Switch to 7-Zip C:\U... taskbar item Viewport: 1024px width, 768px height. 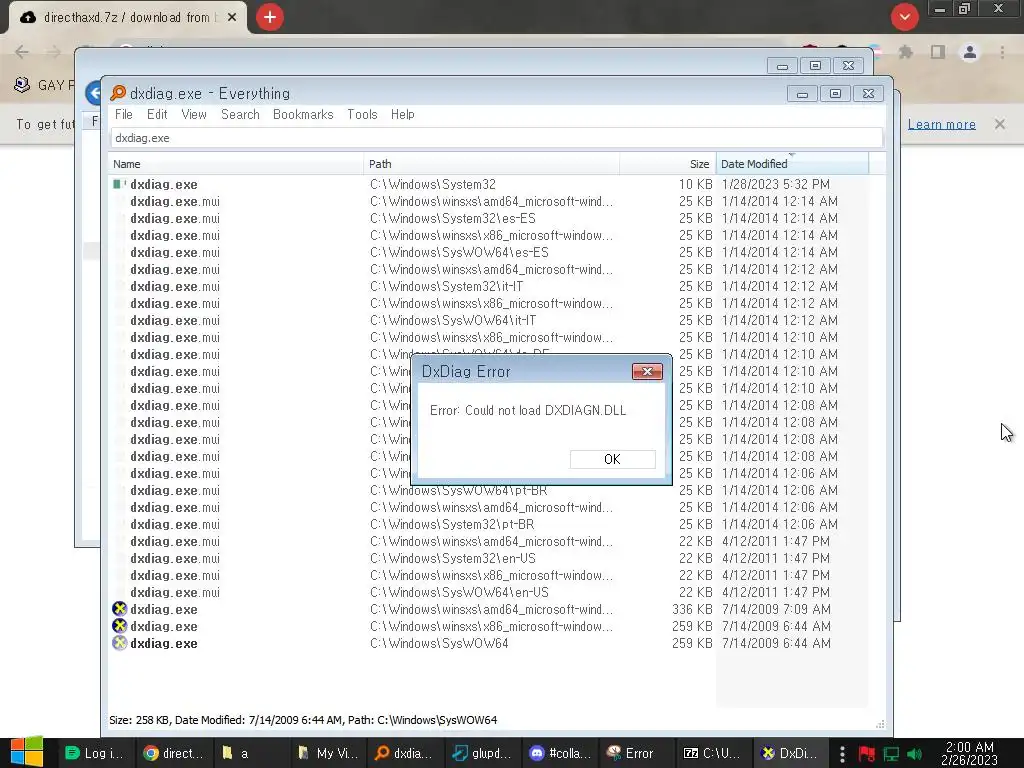[713, 753]
